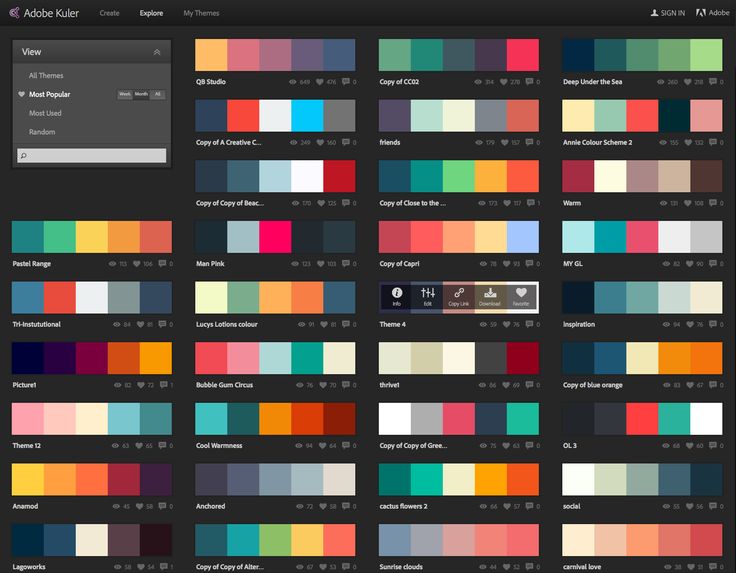Screen dimensions: 736x573
Task: Open Lucys Lotions colour title
Action: [x=227, y=324]
